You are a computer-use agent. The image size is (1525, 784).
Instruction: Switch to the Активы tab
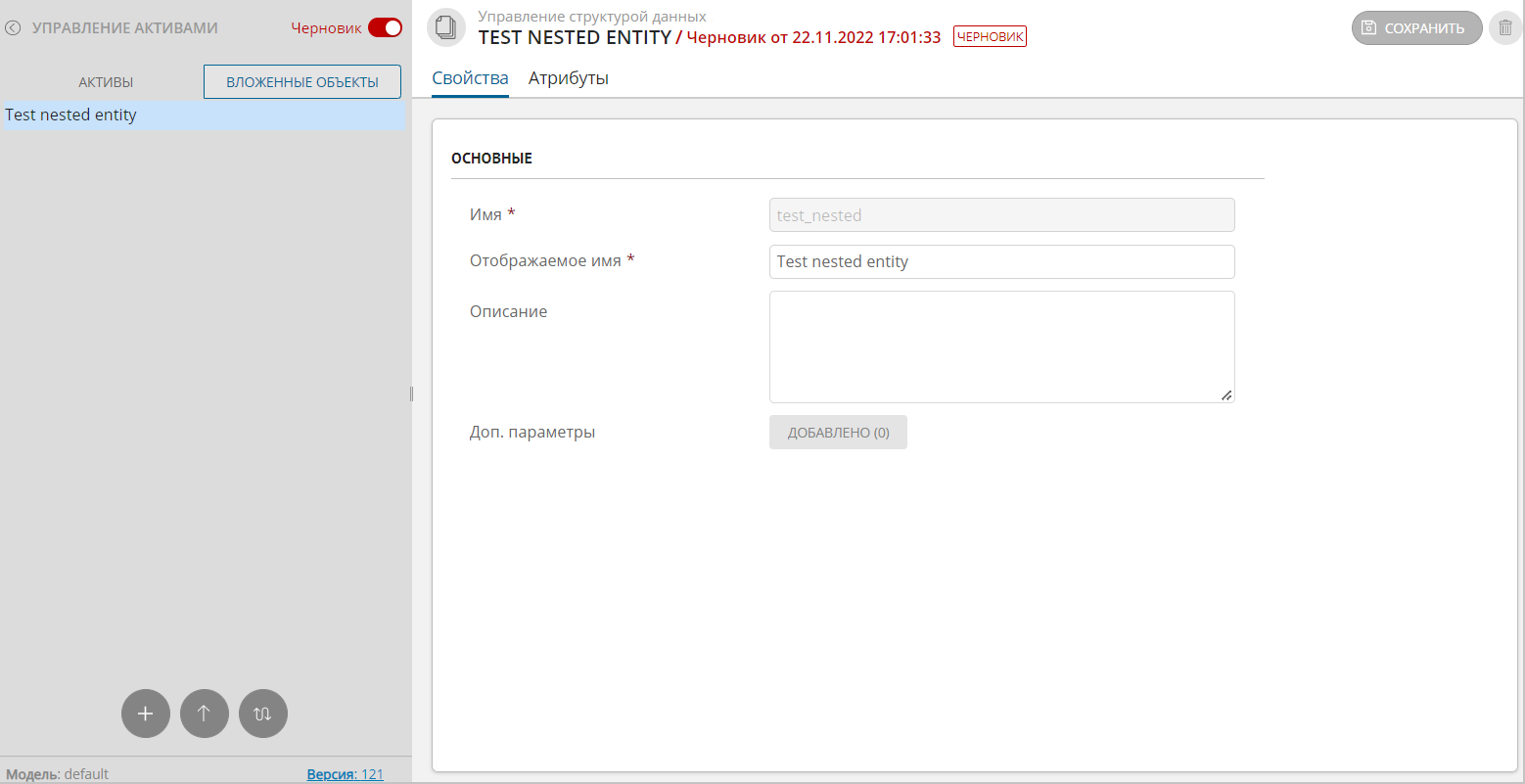point(106,82)
